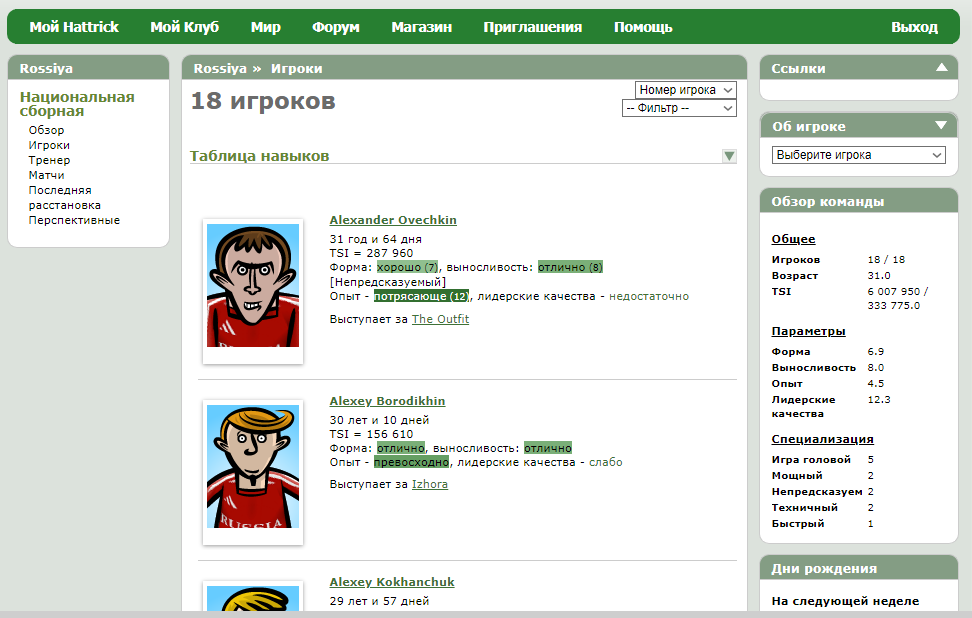The width and height of the screenshot is (972, 618).
Task: Click the Выход logout link
Action: click(x=914, y=27)
